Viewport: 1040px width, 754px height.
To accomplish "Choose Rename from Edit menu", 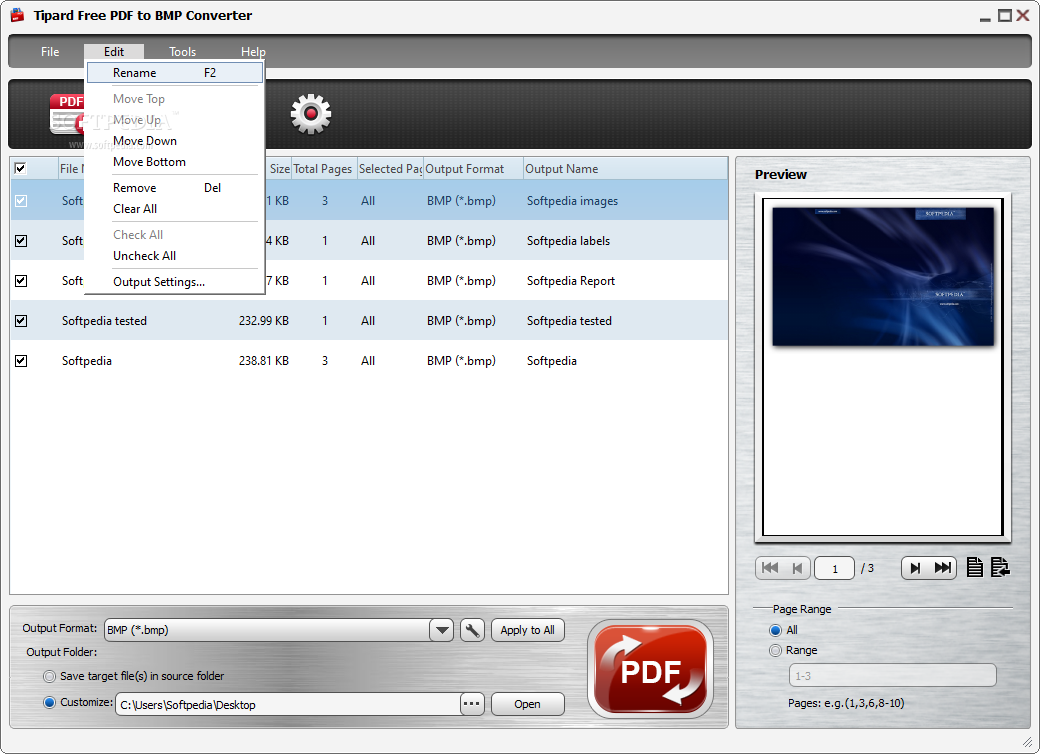I will (175, 73).
